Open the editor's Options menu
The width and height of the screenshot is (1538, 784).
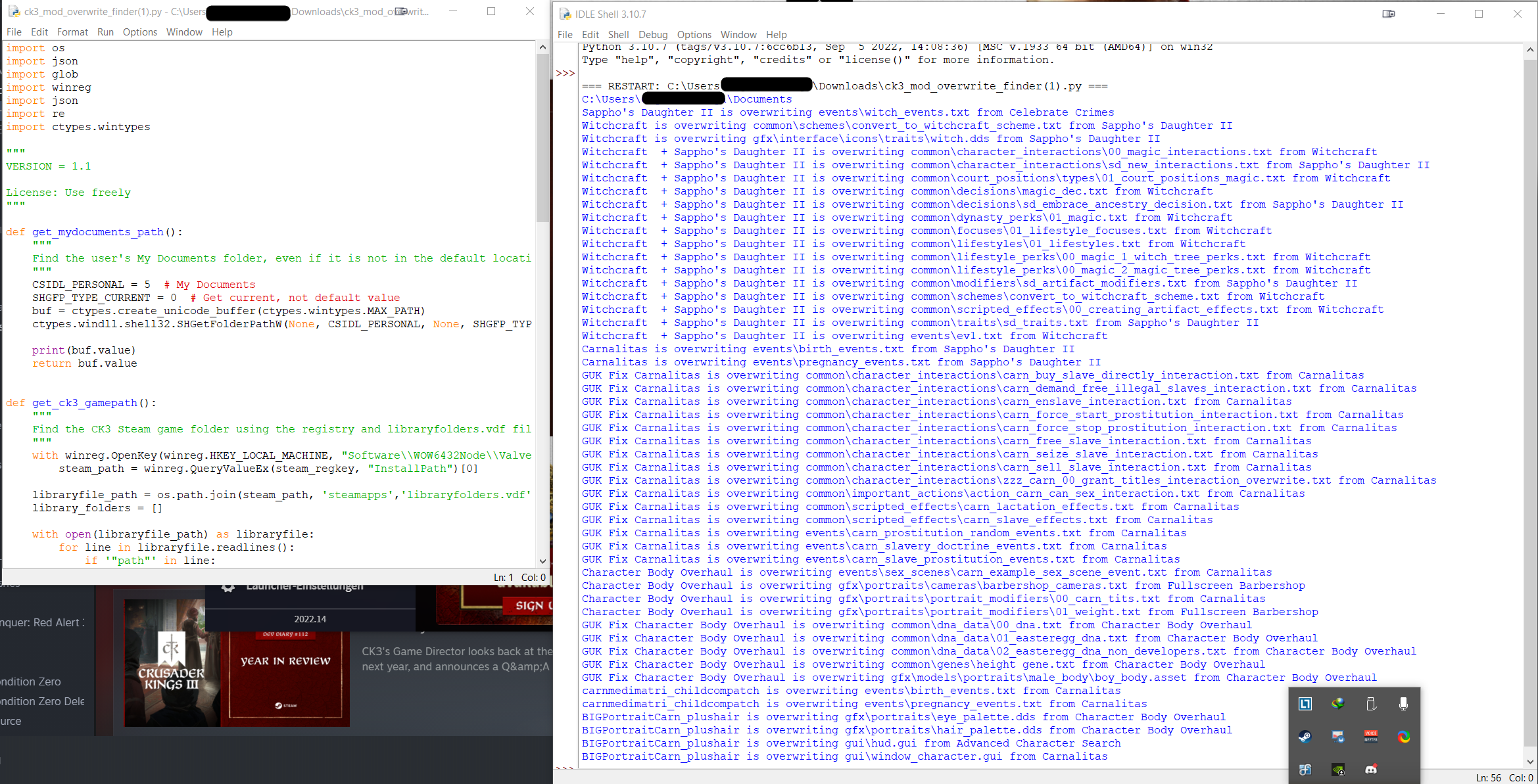140,32
